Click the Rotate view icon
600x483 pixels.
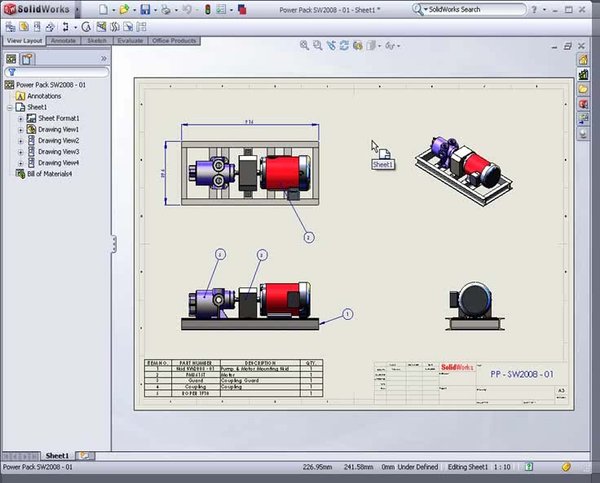tap(344, 46)
